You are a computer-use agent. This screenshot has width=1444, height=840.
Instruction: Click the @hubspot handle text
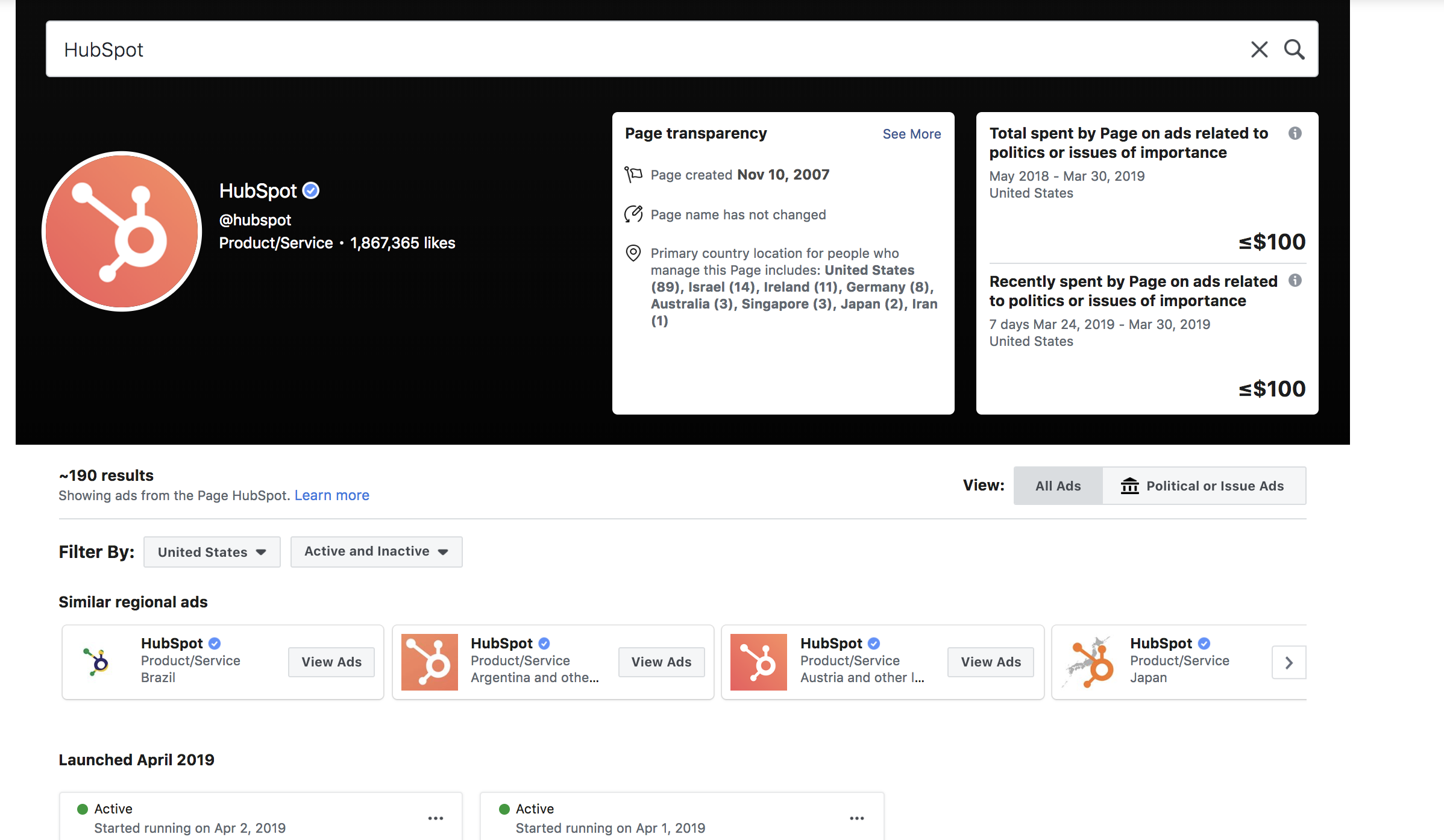click(x=255, y=220)
